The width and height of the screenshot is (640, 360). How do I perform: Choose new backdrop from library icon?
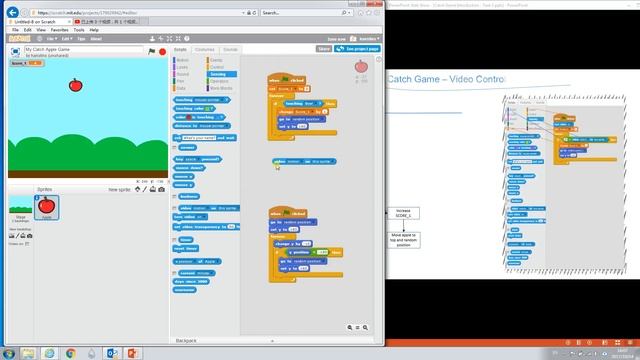[11, 236]
